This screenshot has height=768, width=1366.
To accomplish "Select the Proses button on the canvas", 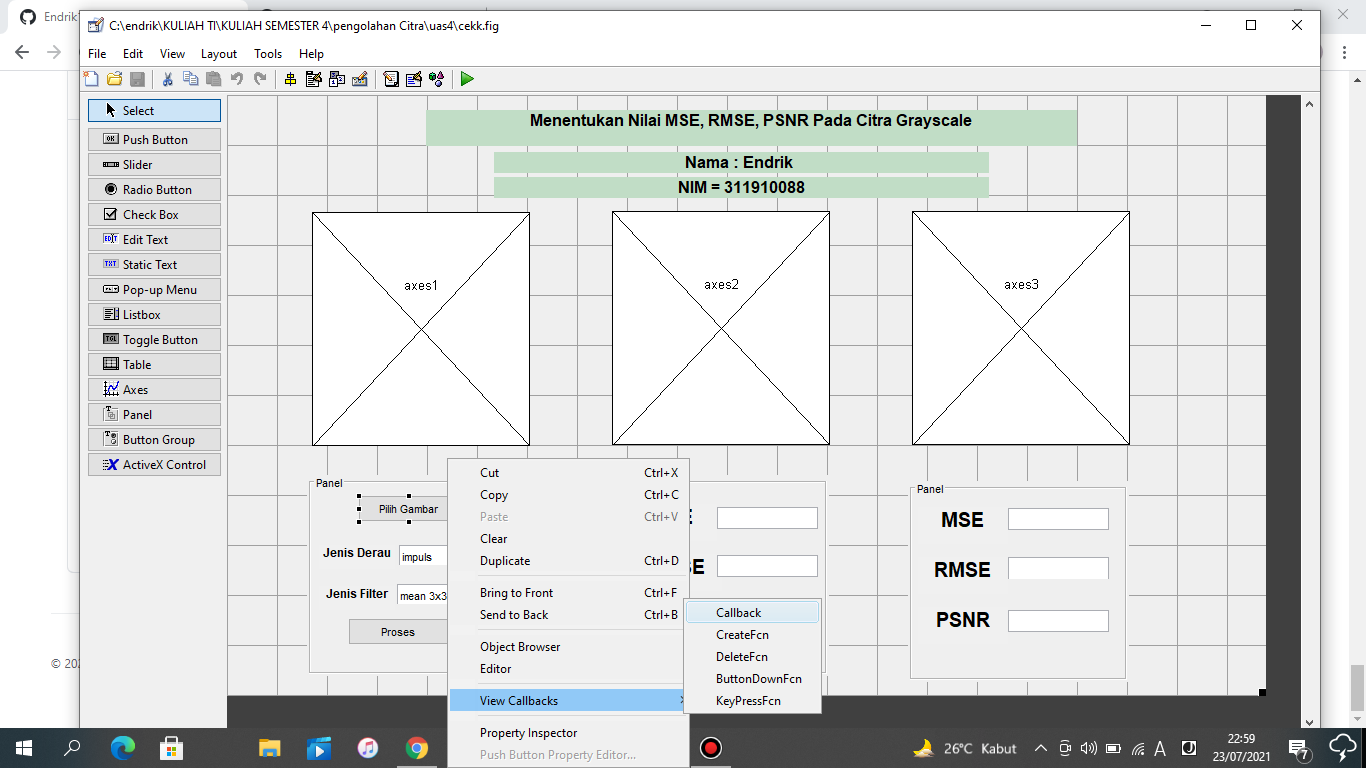I will (398, 632).
